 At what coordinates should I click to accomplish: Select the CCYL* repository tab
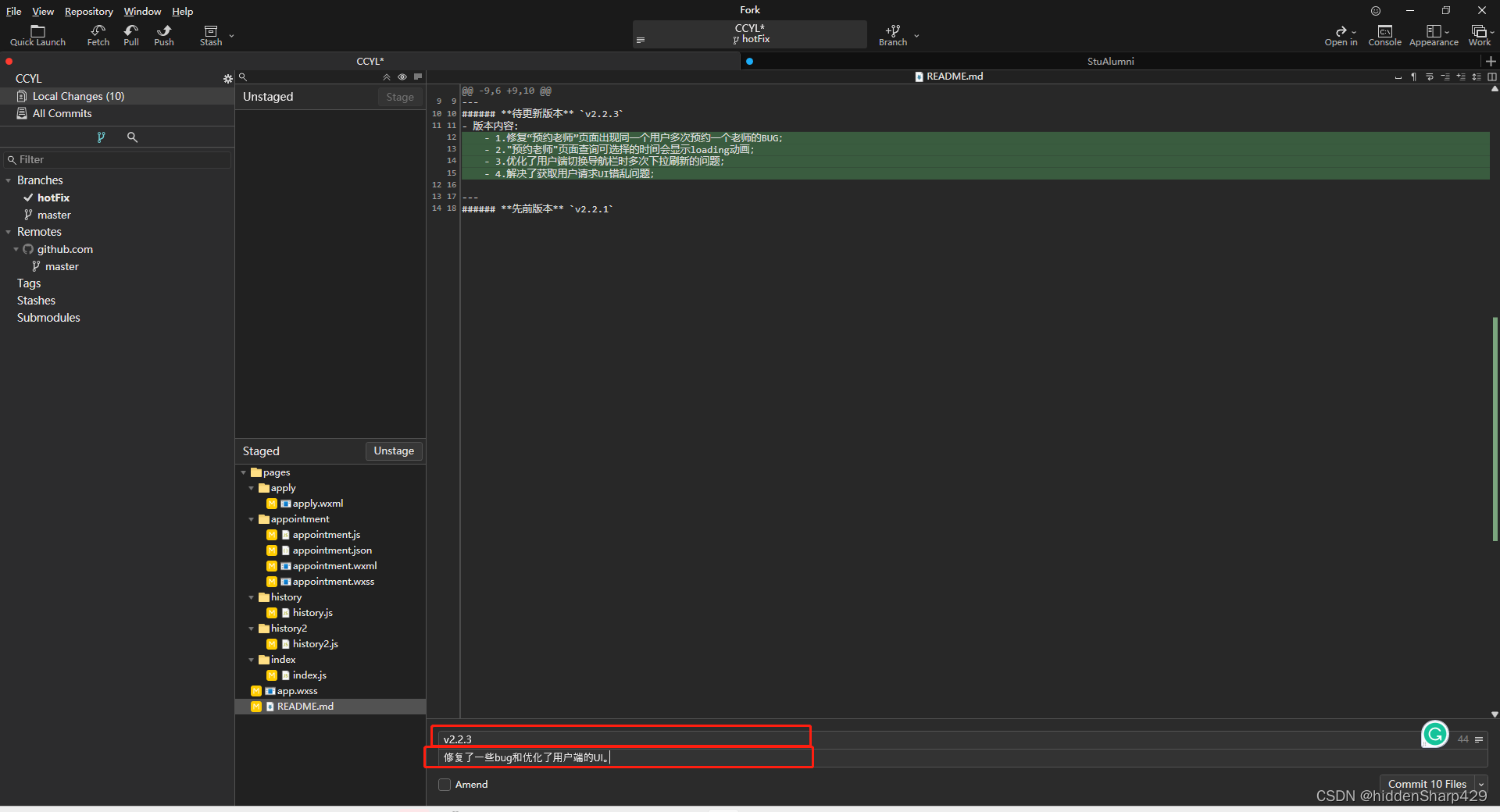click(x=370, y=61)
